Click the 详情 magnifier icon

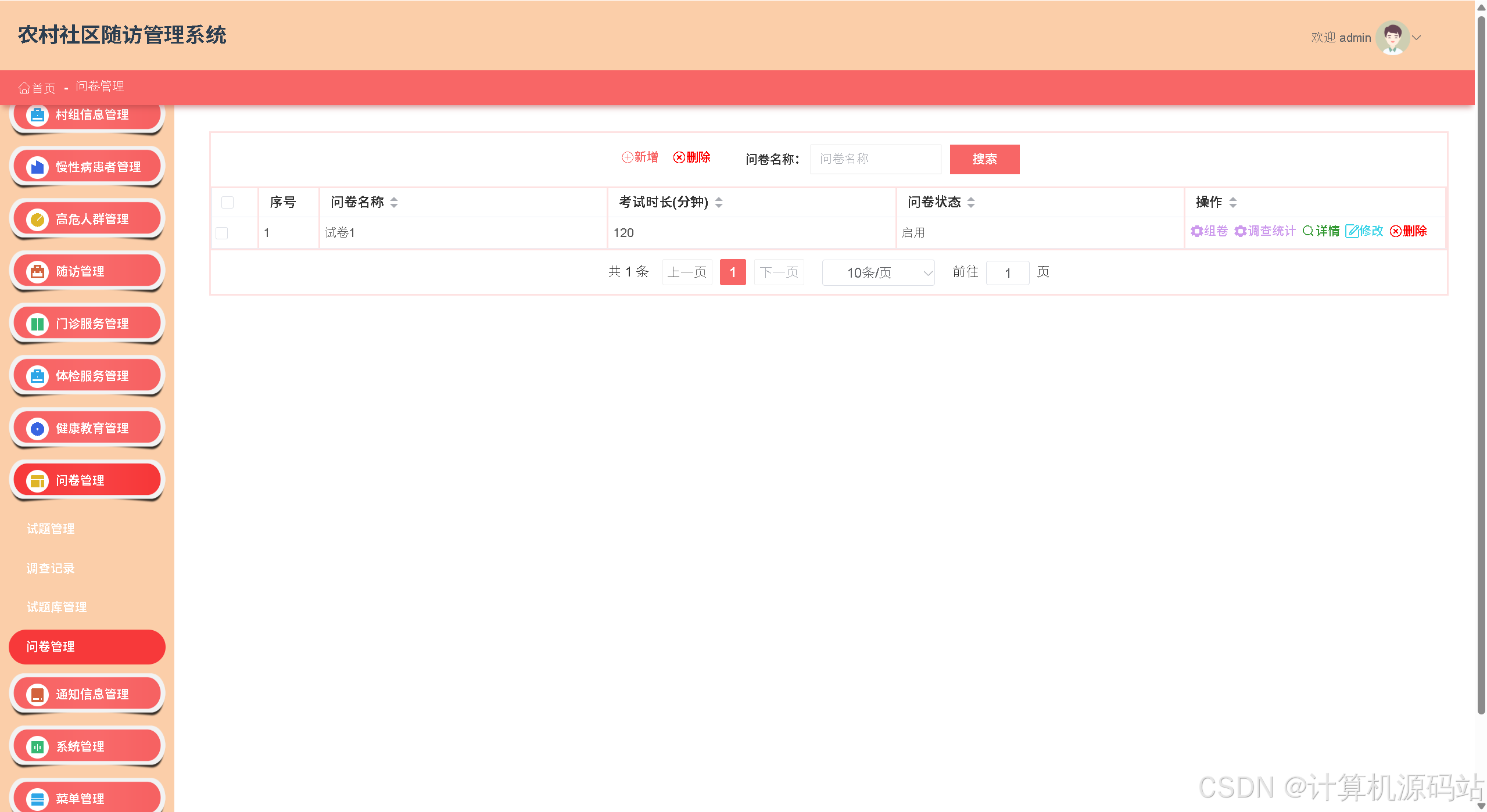point(1308,231)
